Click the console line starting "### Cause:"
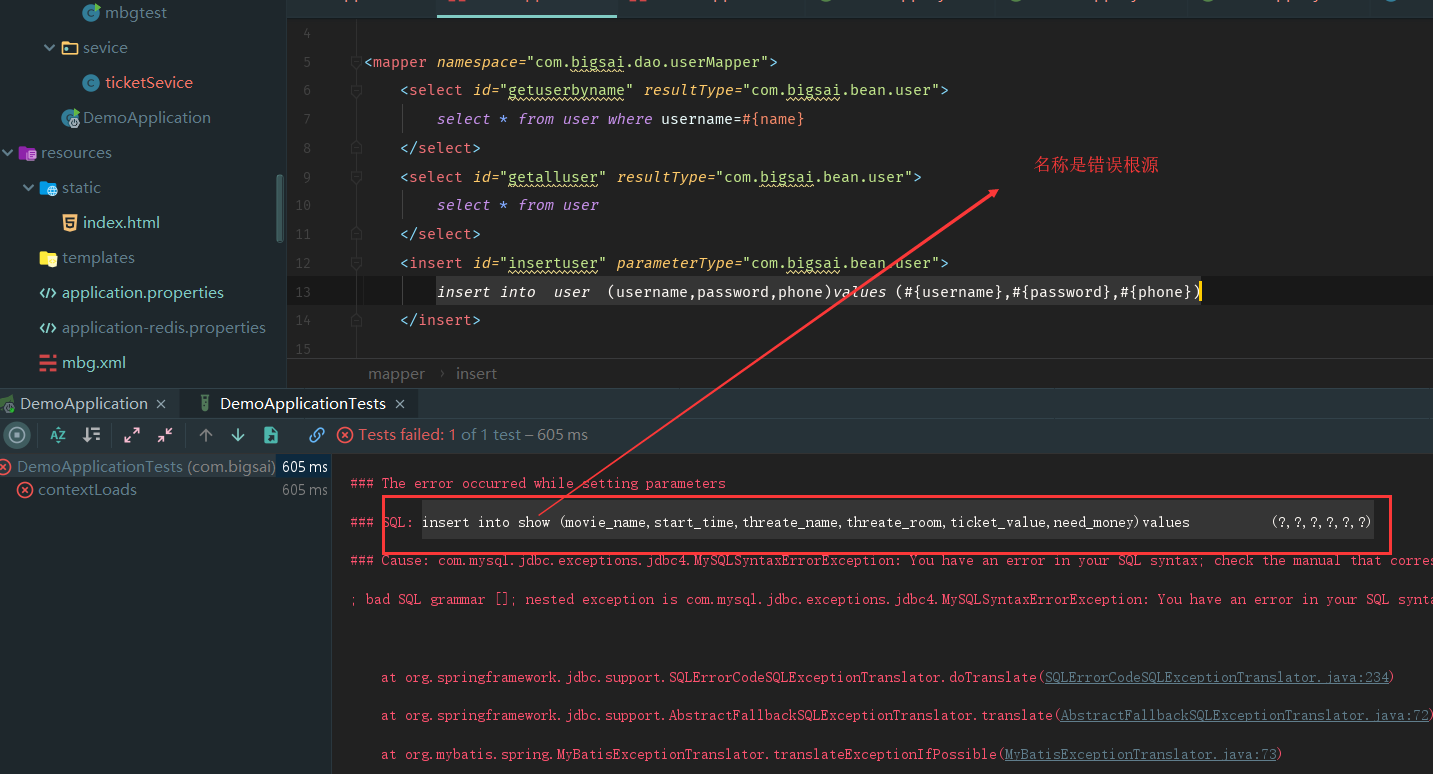 pyautogui.click(x=890, y=561)
